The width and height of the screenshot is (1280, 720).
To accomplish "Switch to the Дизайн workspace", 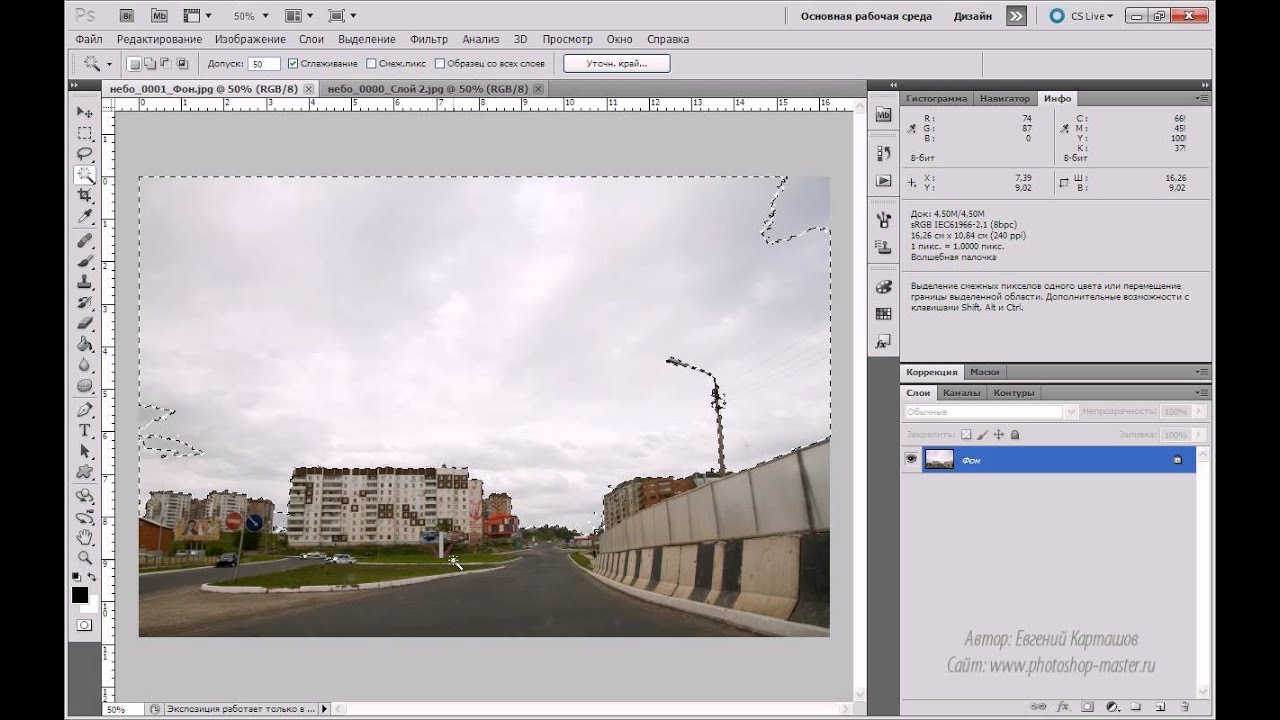I will (972, 16).
